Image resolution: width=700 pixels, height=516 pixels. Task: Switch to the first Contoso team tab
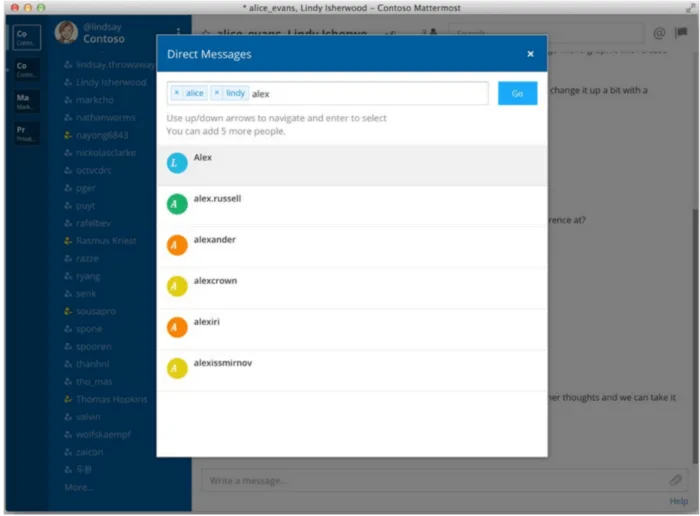[27, 37]
